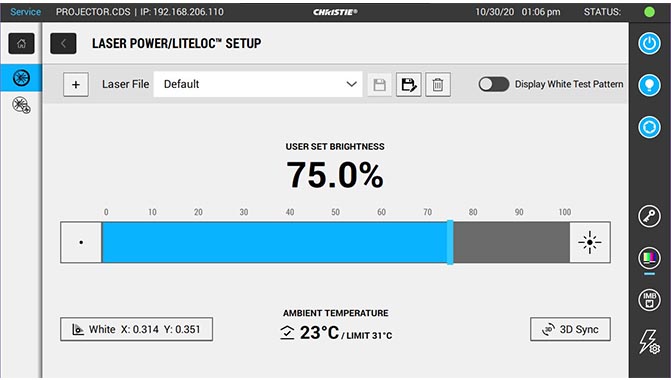Click the projector power icon

[649, 43]
